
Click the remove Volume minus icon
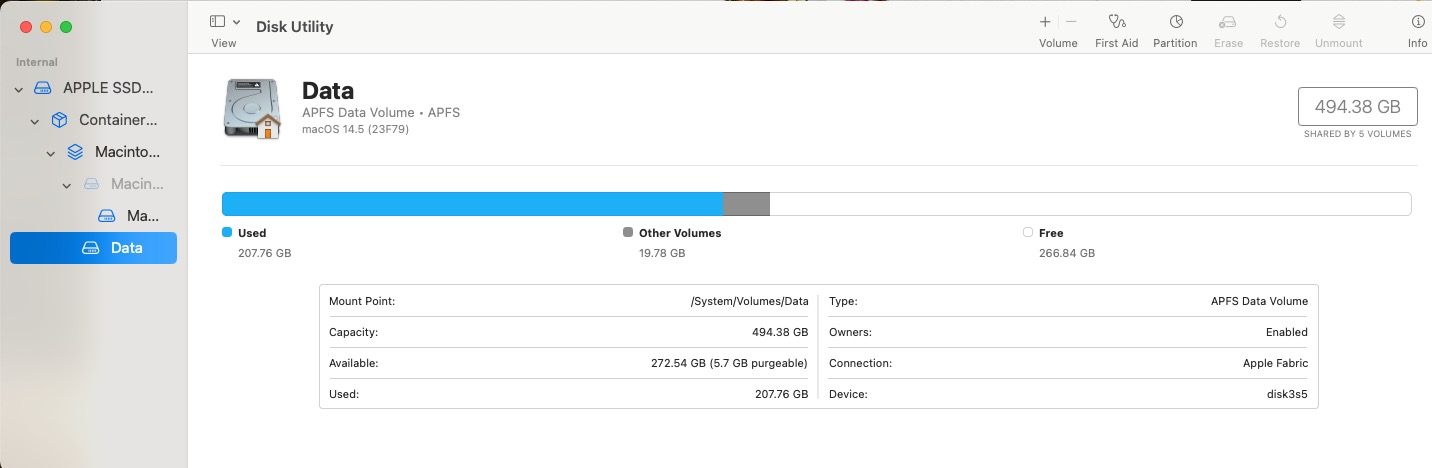1071,21
